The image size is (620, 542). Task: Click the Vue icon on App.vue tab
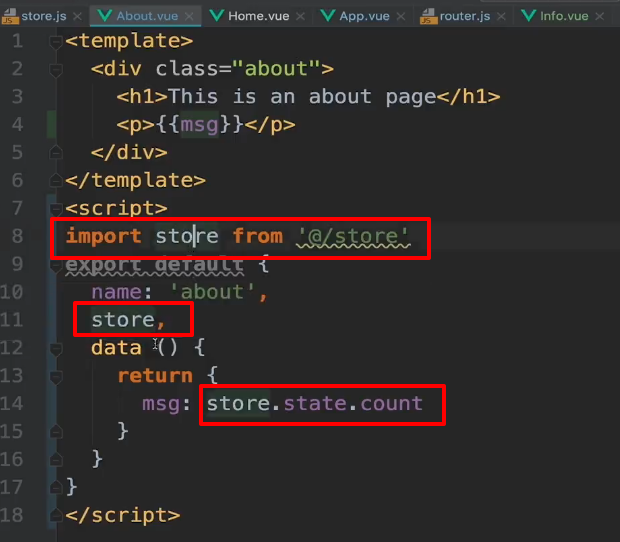pos(328,16)
